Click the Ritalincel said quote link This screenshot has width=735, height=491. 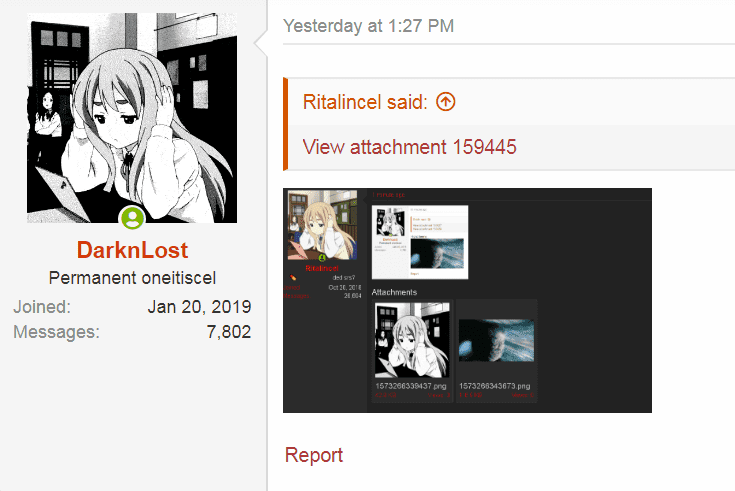pos(365,102)
